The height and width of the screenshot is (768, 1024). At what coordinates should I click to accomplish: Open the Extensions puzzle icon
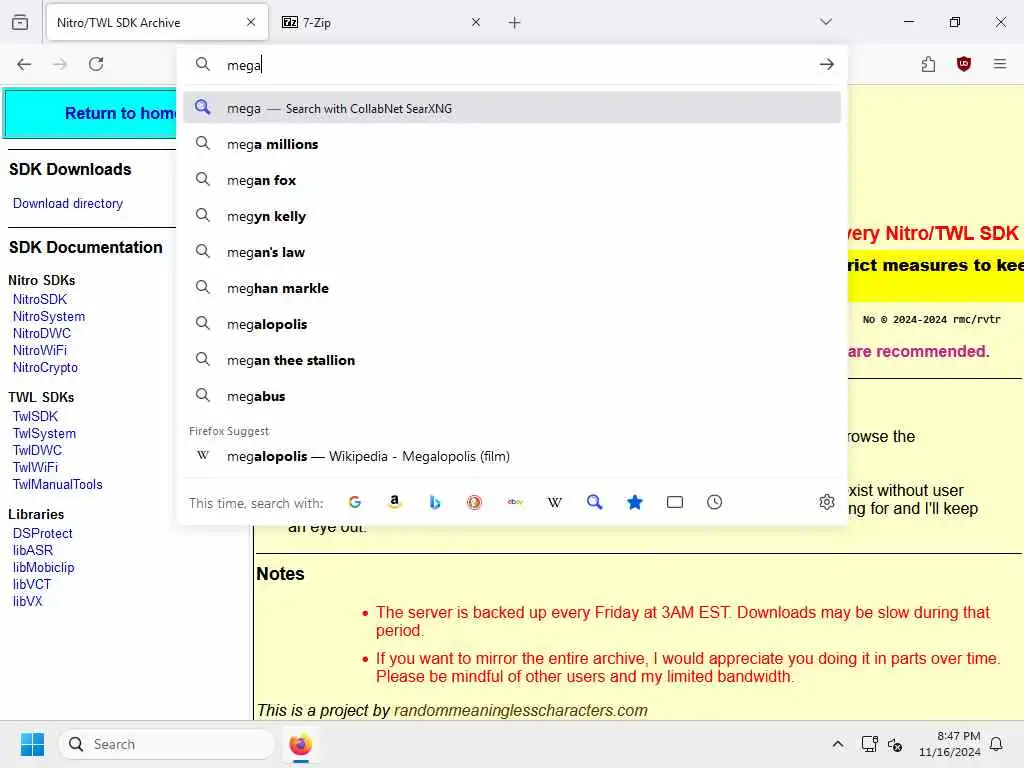coord(928,64)
